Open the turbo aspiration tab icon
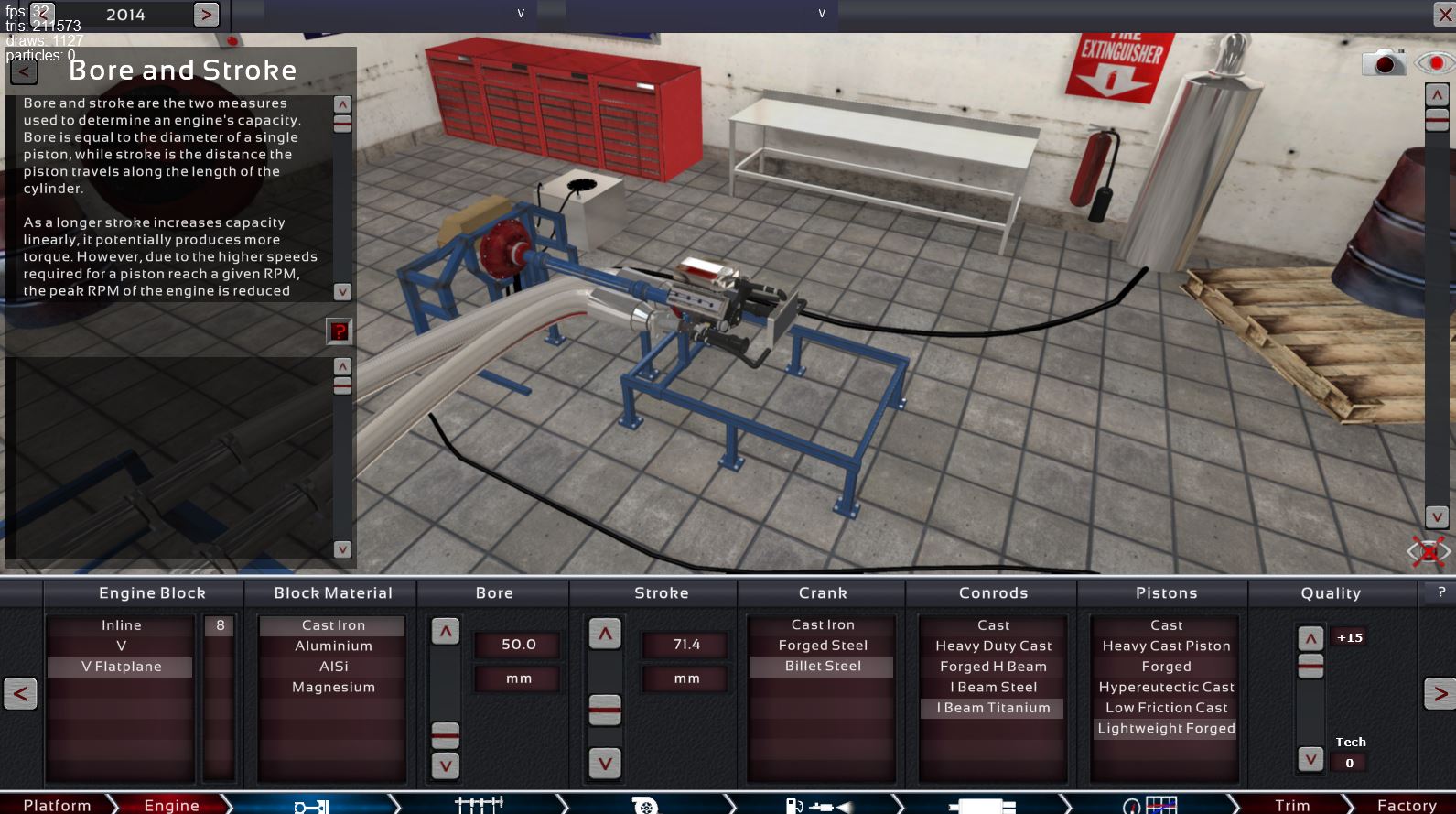The image size is (1456, 814). [x=645, y=806]
